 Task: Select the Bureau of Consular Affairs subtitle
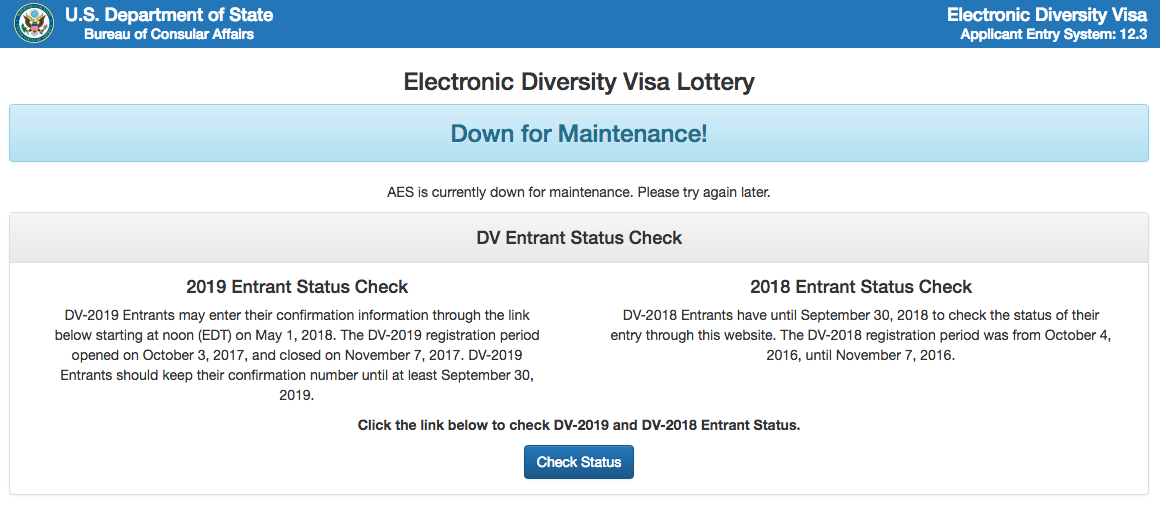169,35
